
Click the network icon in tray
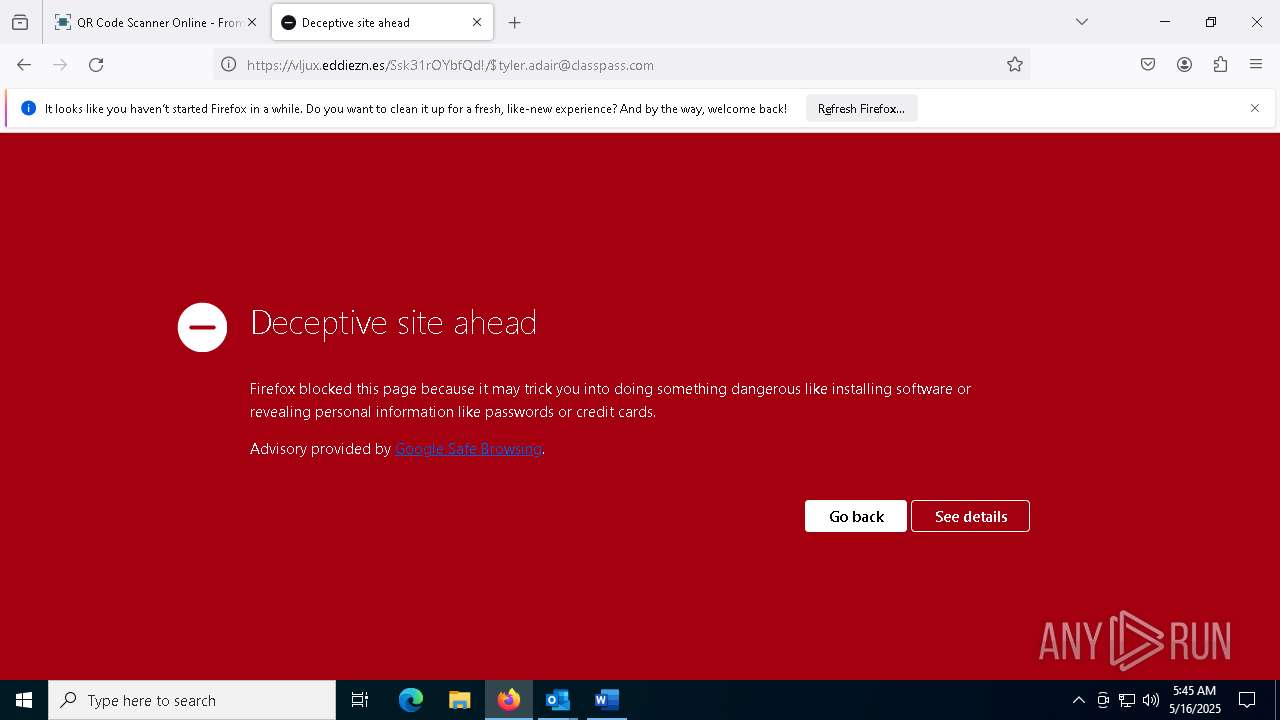[x=1127, y=700]
